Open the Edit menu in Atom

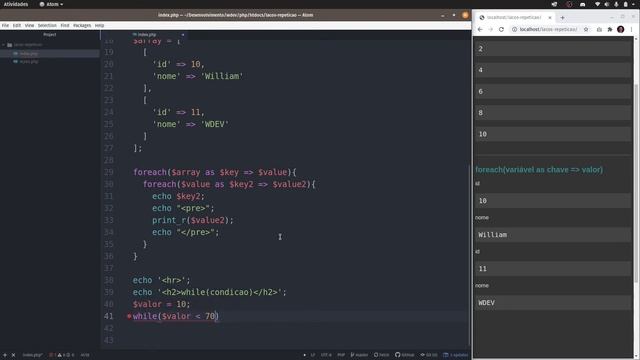point(17,25)
